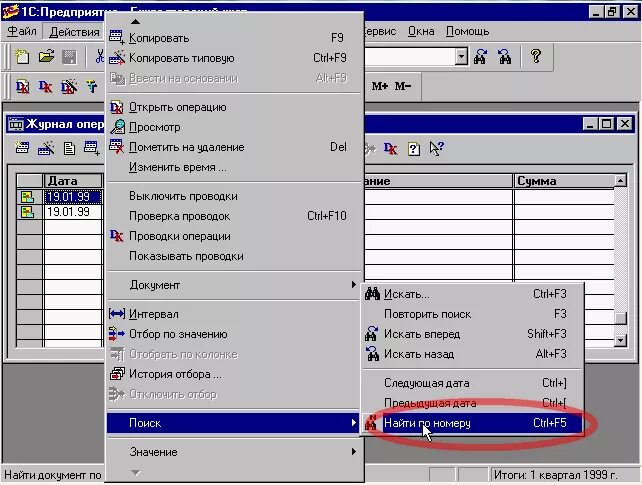Click the grayed Save disk icon
Viewport: 642px width, 485px height.
pos(69,56)
